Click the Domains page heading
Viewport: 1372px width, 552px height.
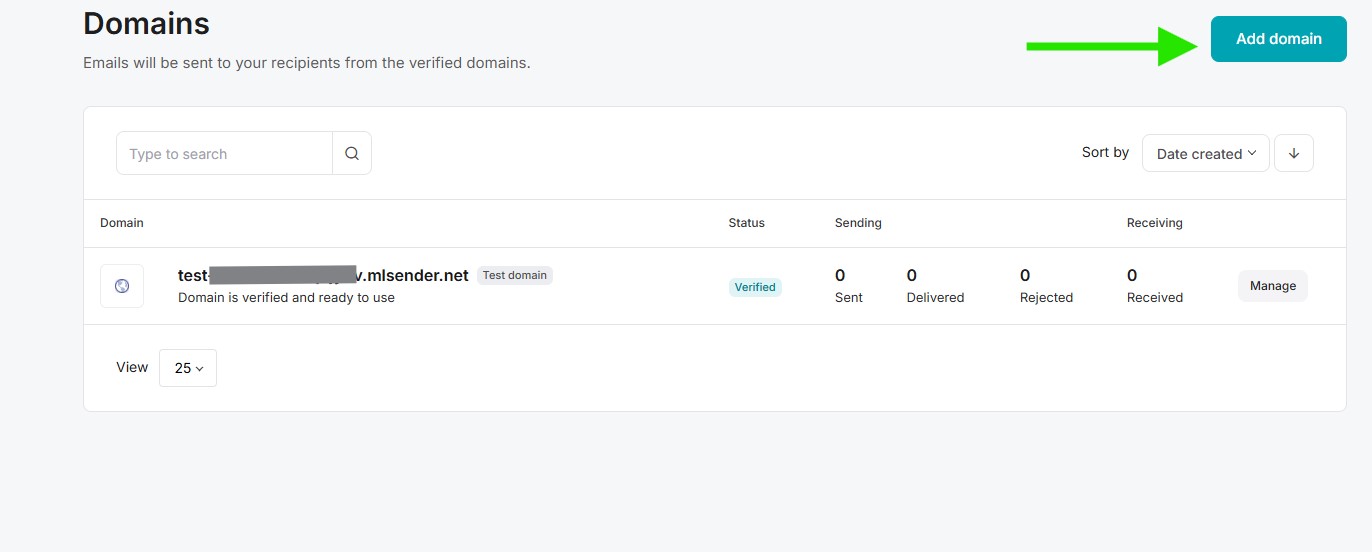point(146,23)
